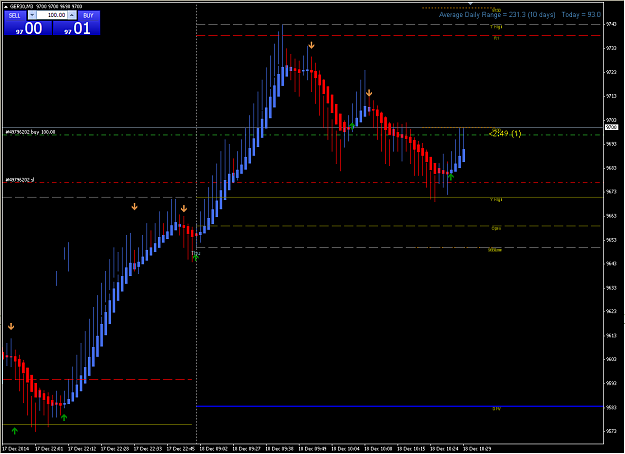Click the sell price 97 00 tile
The width and height of the screenshot is (625, 454).
pos(28,28)
